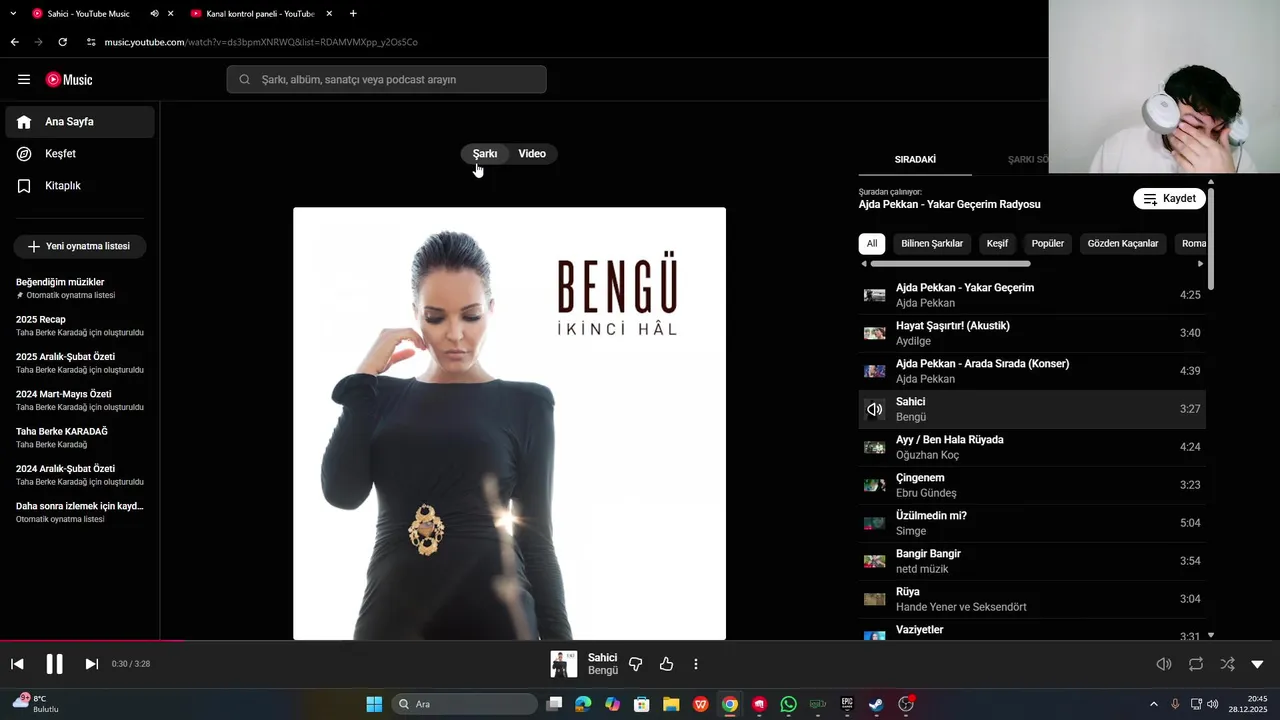Image resolution: width=1280 pixels, height=720 pixels.
Task: Open Steam from taskbar
Action: [x=876, y=704]
